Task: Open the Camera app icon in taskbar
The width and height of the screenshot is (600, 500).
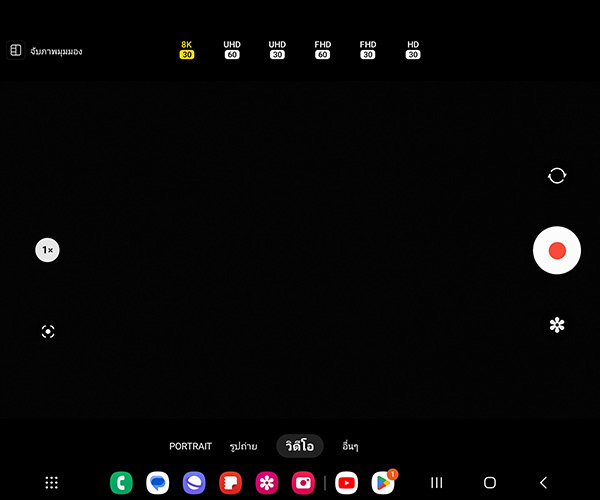Action: (303, 483)
